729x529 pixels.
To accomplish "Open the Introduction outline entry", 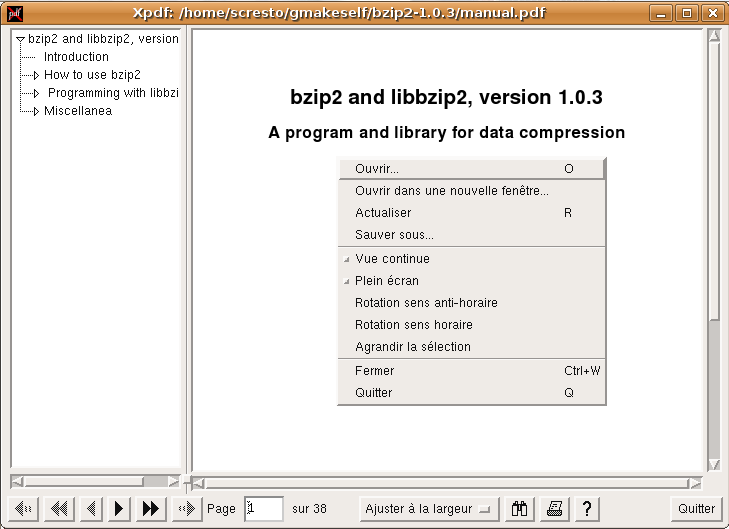I will point(76,57).
